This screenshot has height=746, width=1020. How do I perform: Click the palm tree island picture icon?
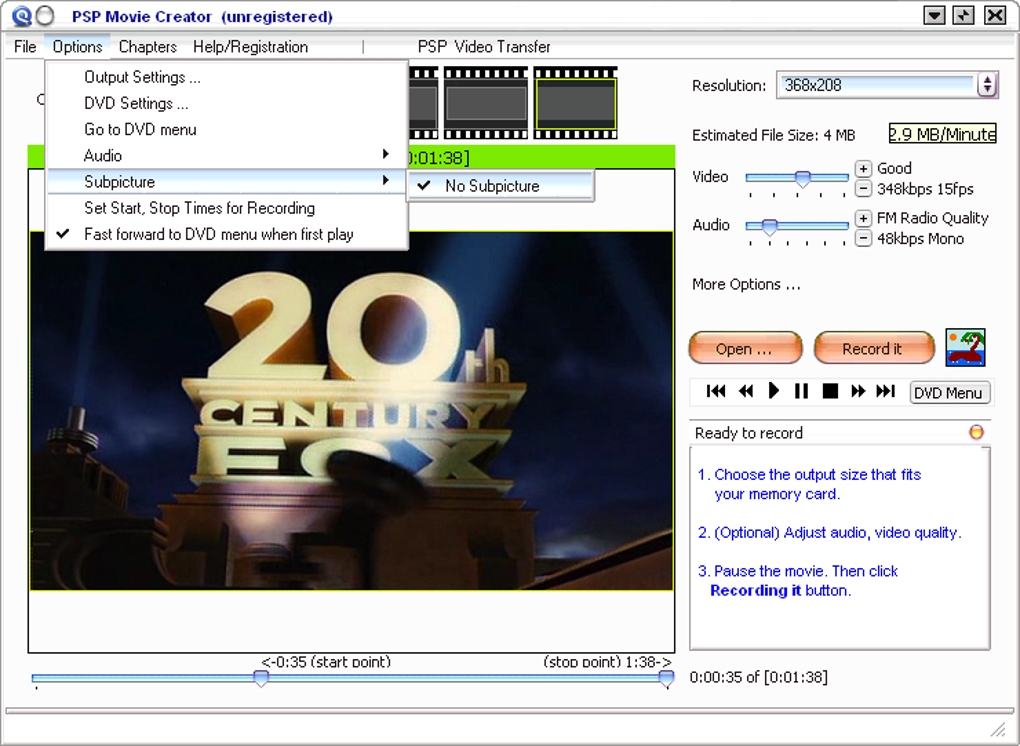click(x=965, y=347)
